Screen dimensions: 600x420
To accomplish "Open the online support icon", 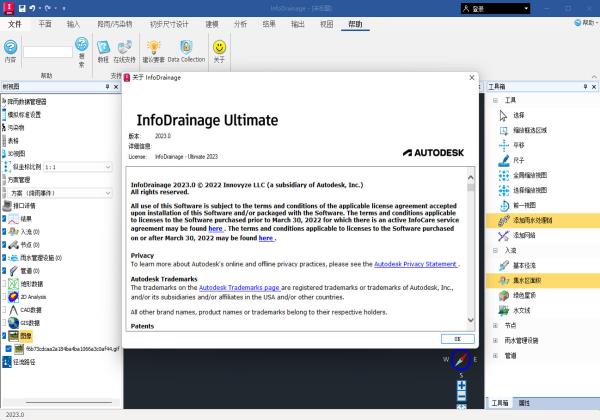I will click(125, 47).
